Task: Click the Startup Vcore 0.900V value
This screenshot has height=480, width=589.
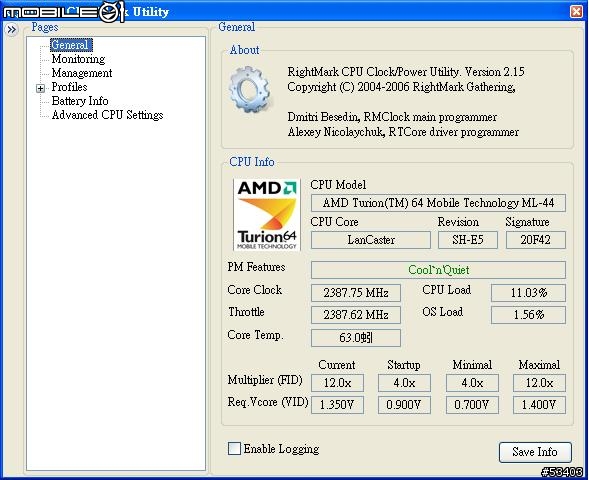Action: (x=404, y=405)
